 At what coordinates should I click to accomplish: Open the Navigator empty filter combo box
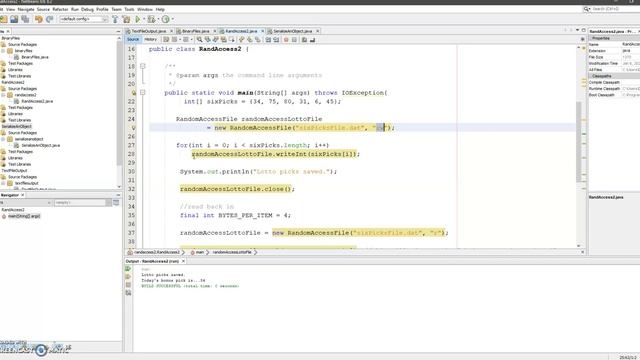(x=83, y=202)
